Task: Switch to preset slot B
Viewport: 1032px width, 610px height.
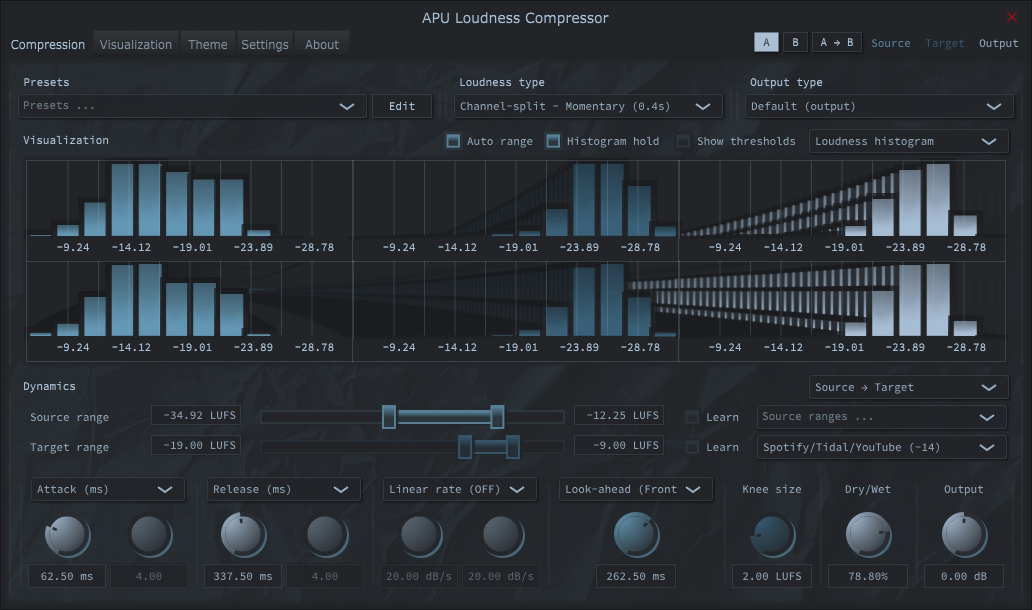Action: [x=795, y=42]
